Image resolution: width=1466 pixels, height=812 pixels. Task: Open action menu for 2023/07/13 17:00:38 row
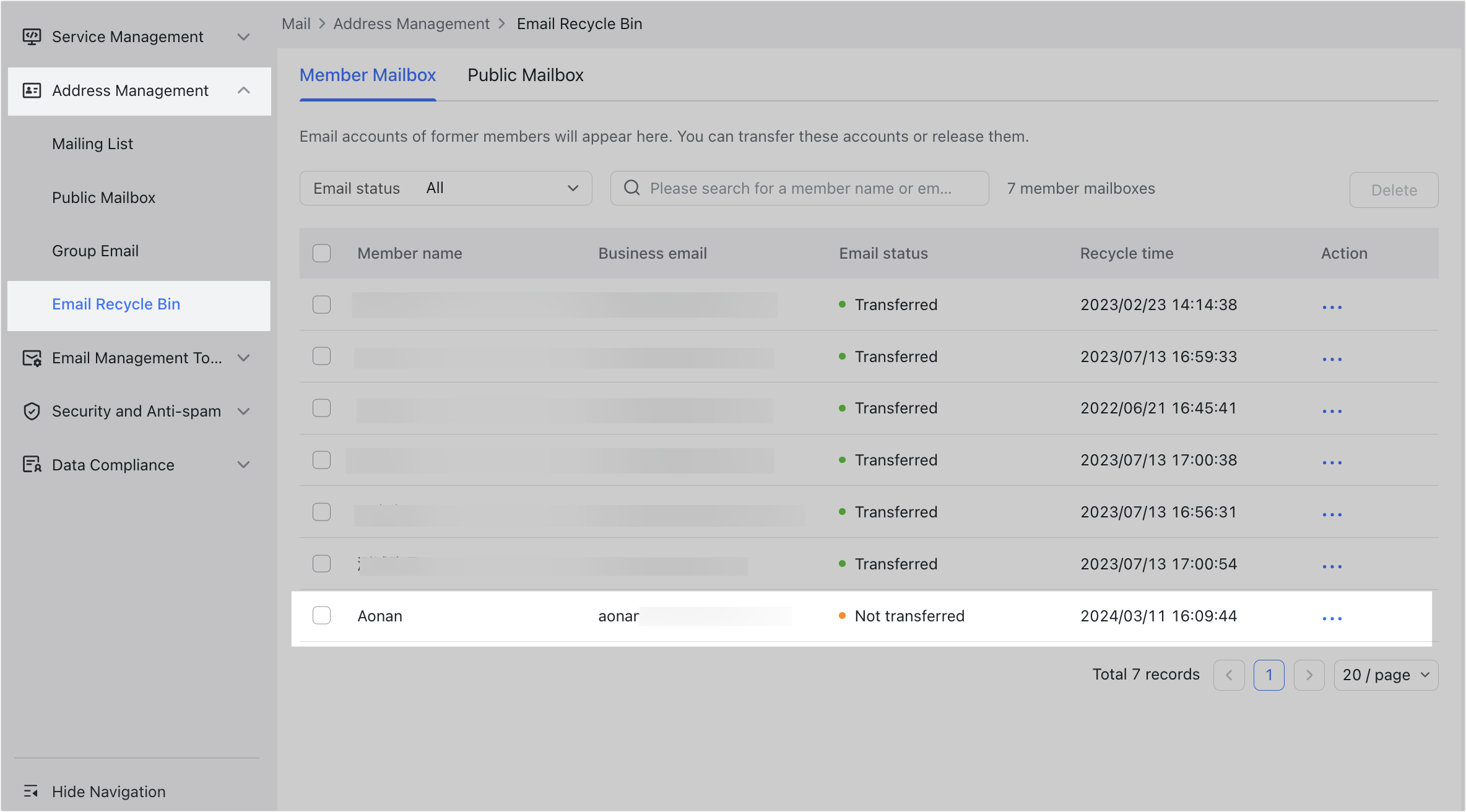click(1332, 462)
